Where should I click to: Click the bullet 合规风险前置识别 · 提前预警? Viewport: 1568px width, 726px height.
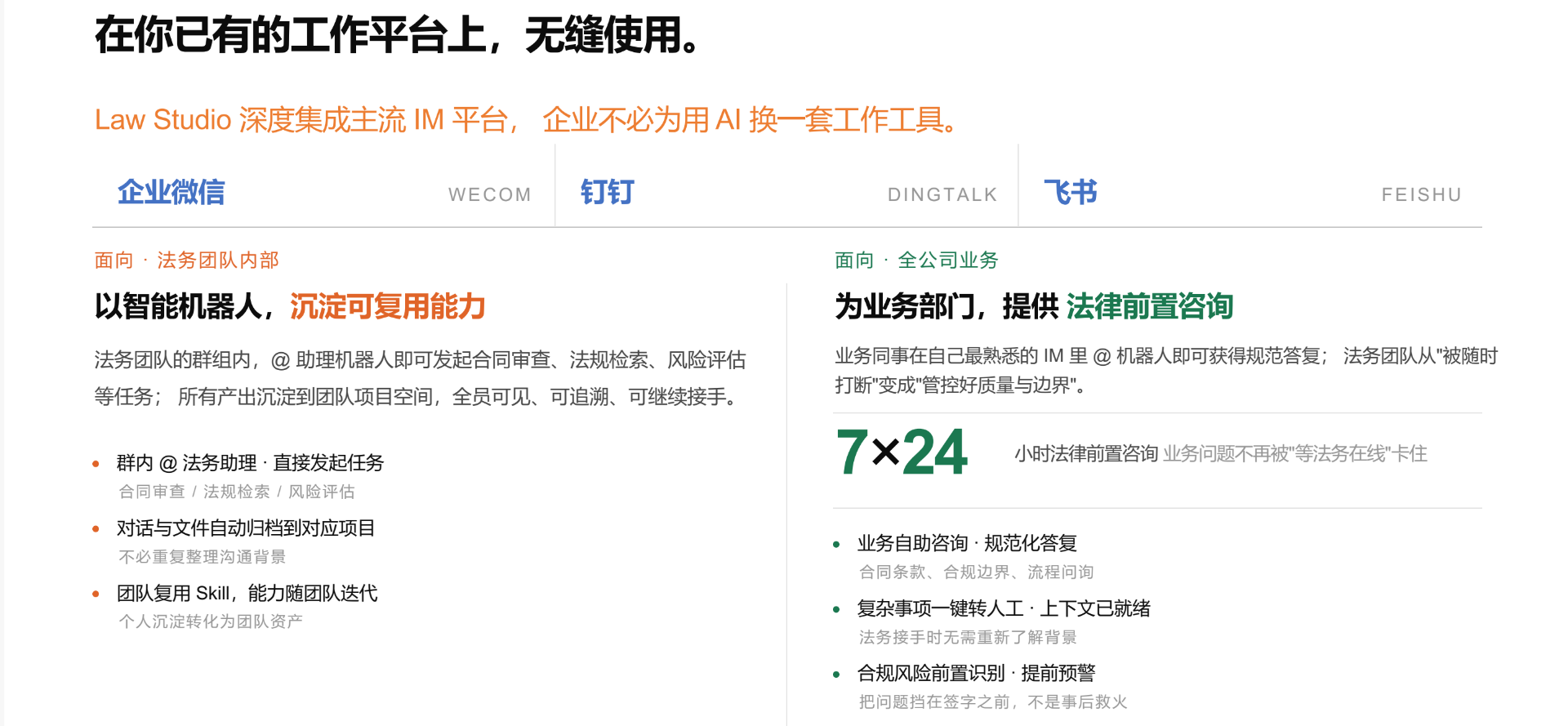pos(976,673)
